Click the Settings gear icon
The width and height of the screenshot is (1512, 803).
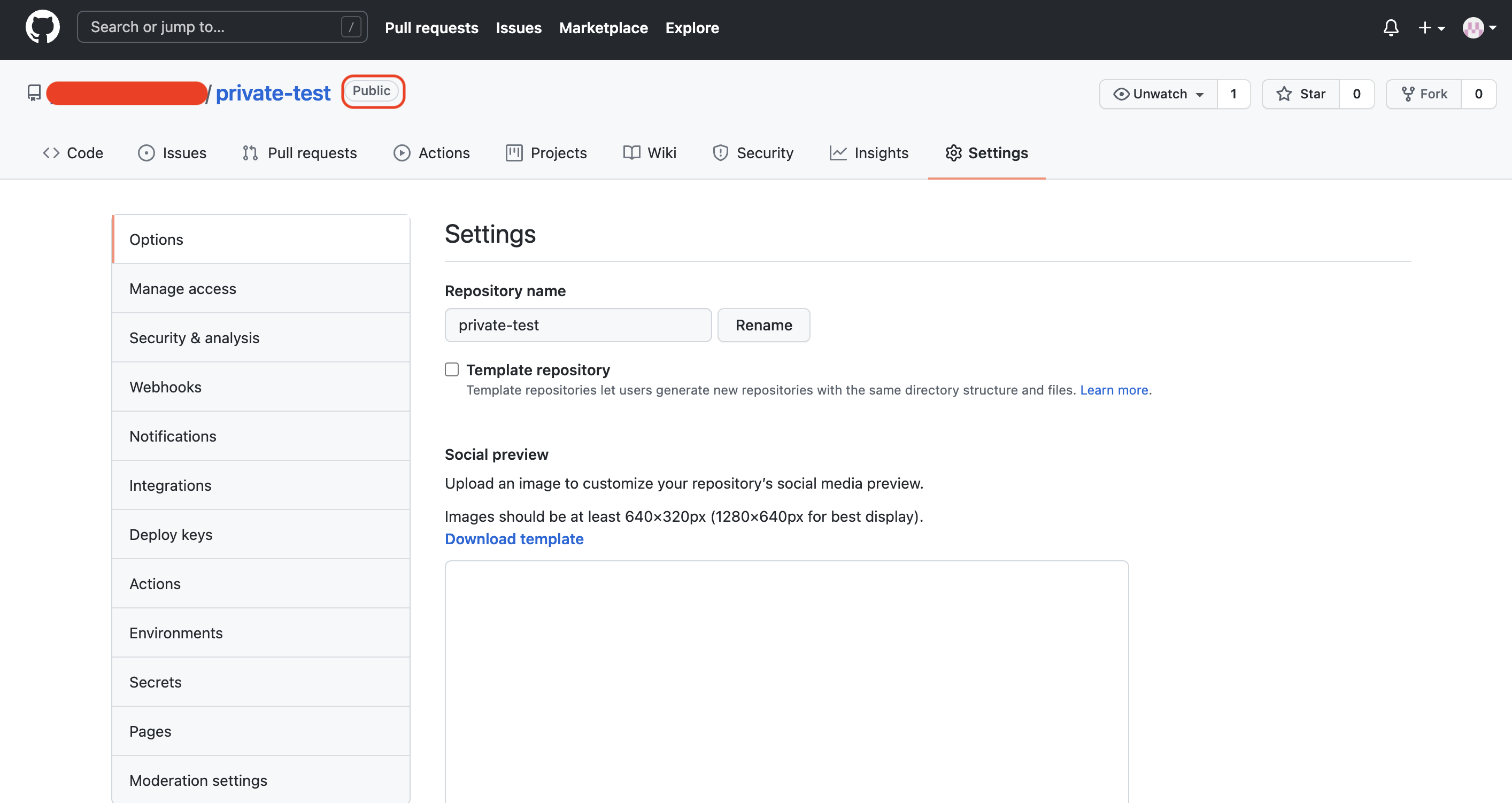953,152
